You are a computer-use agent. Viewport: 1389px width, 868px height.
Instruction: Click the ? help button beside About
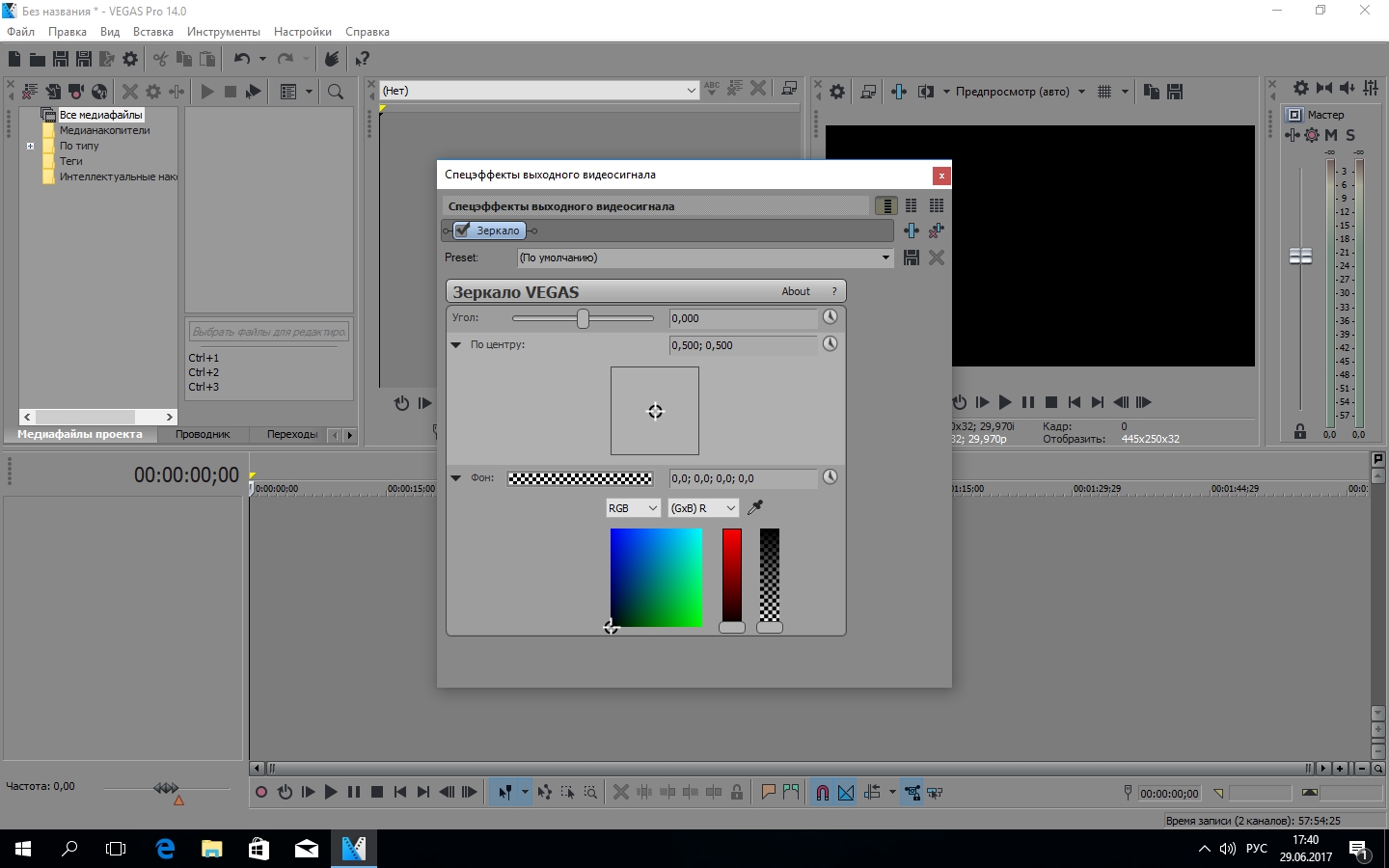click(834, 291)
